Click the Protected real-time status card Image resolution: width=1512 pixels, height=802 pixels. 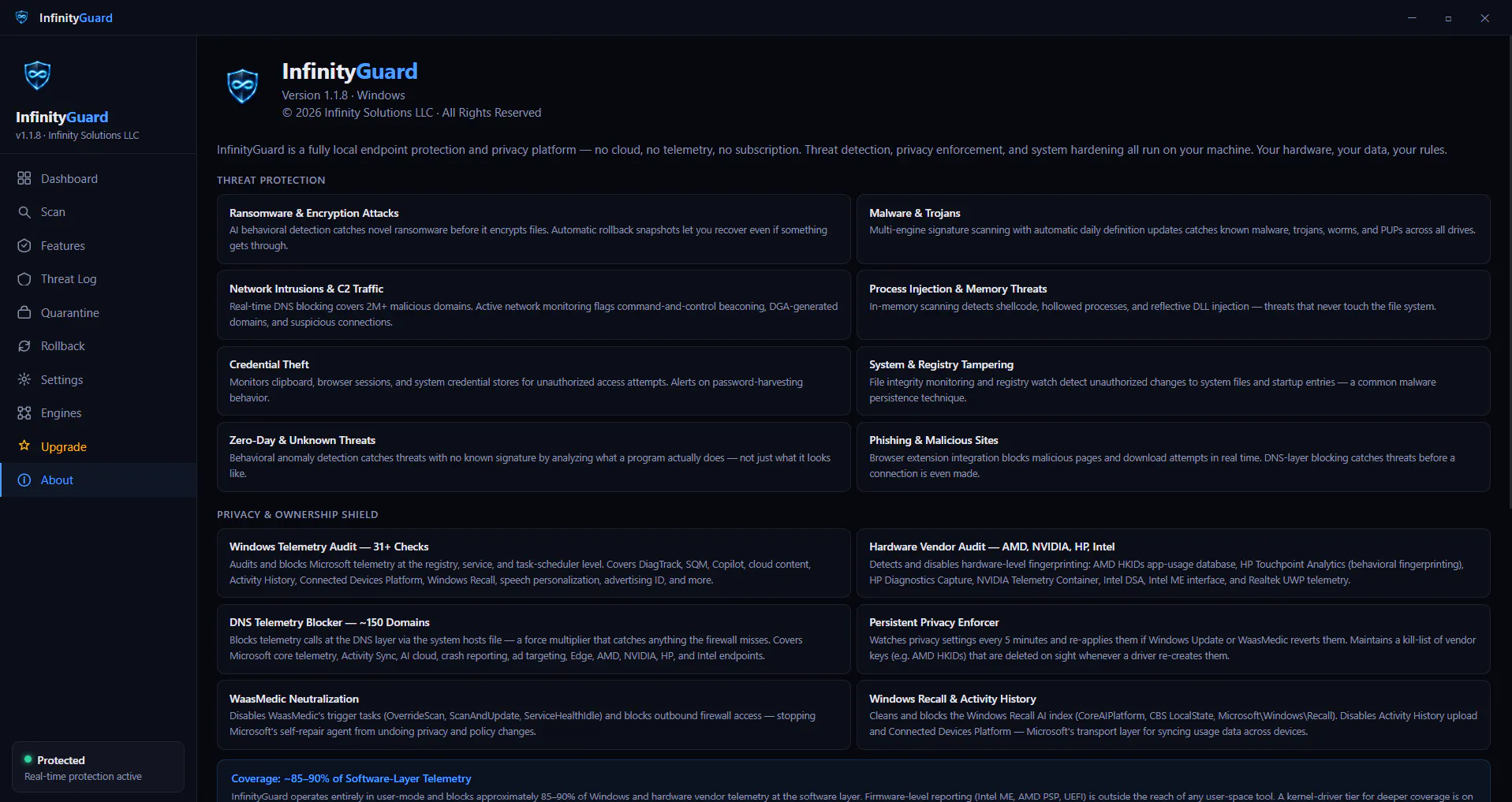coord(98,767)
